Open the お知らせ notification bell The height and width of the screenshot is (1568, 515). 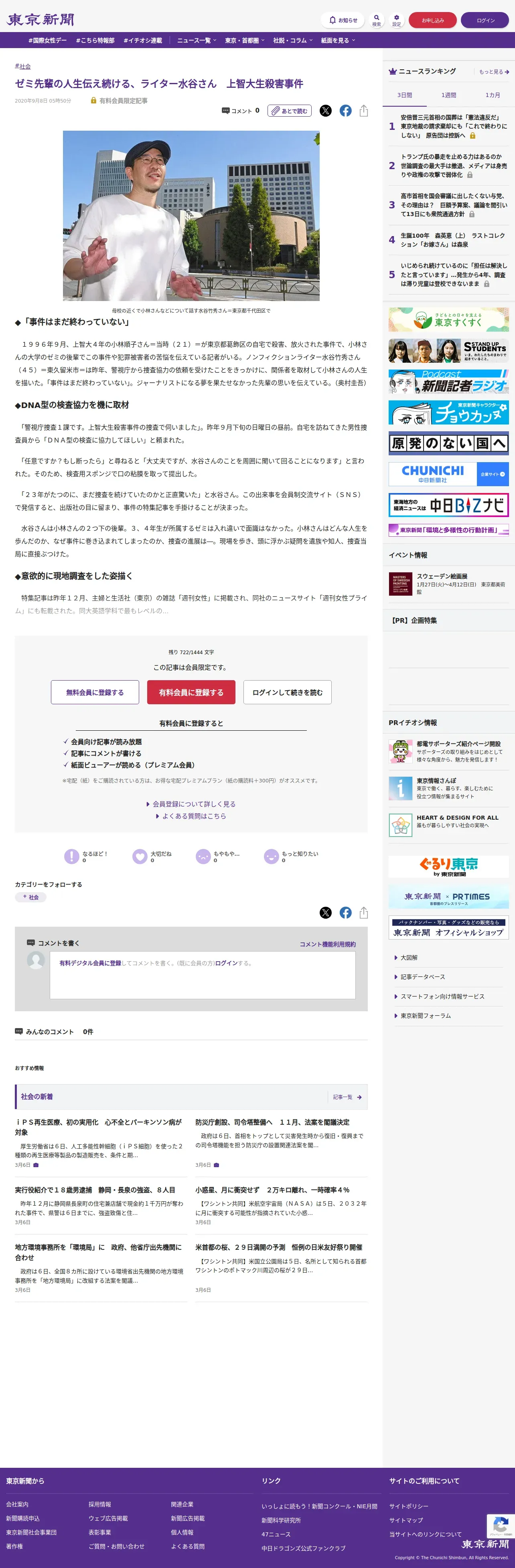point(343,20)
